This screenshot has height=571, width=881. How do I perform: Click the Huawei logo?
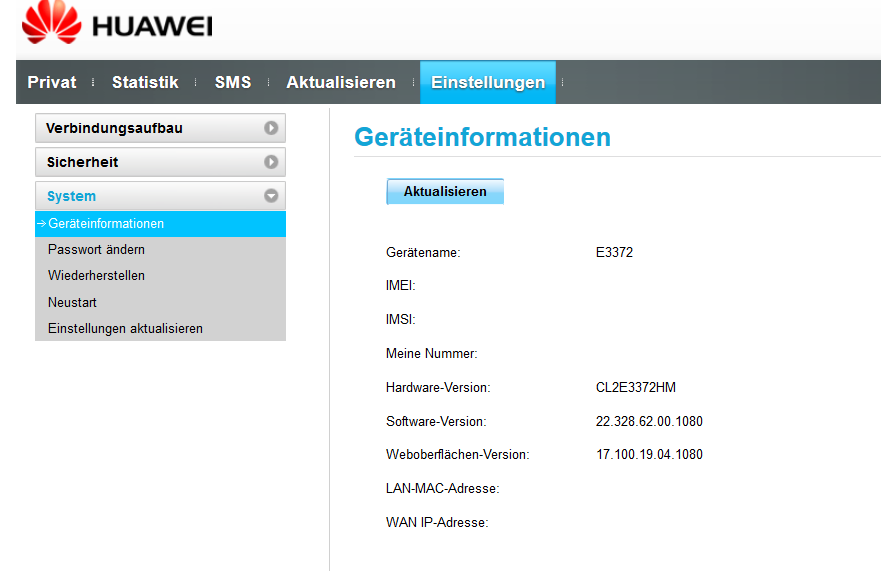click(117, 23)
